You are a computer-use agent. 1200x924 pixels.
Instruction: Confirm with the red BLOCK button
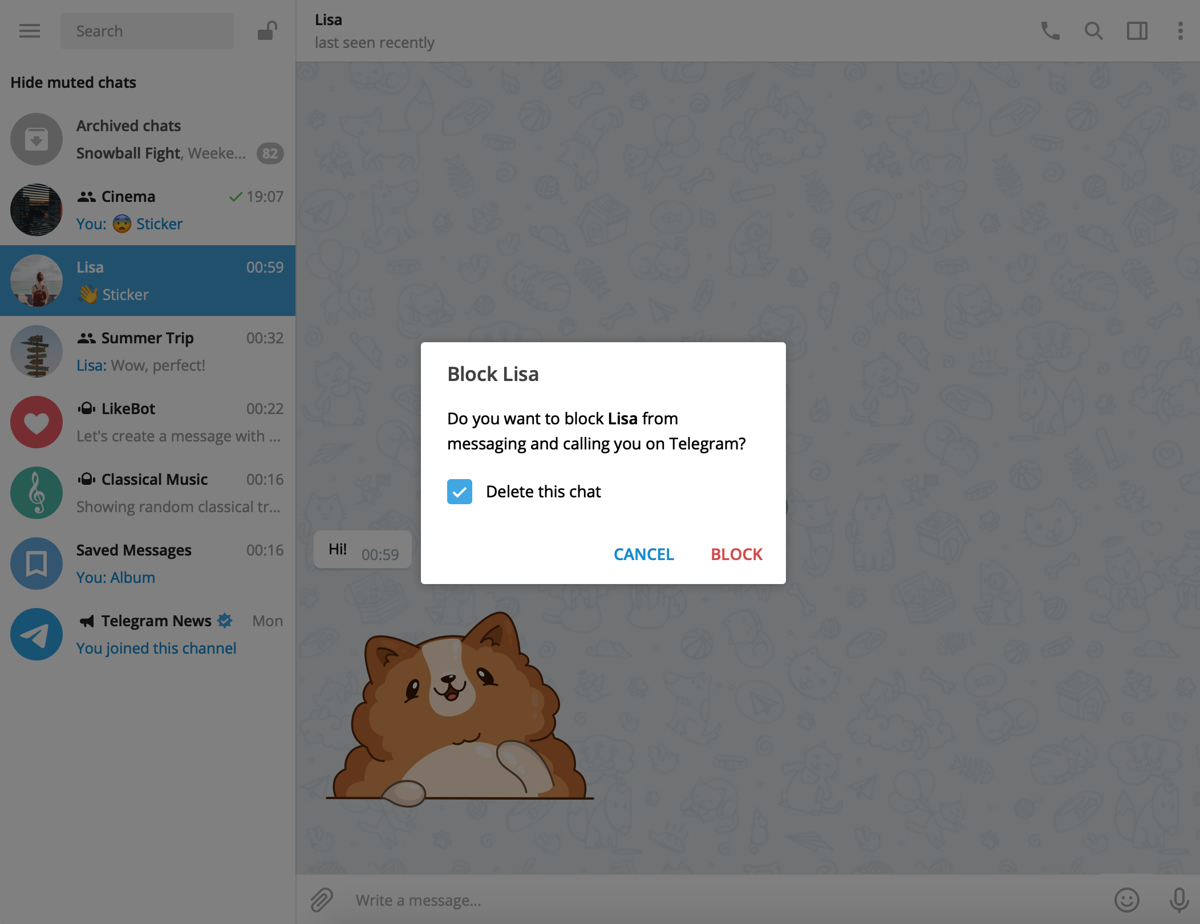[737, 554]
